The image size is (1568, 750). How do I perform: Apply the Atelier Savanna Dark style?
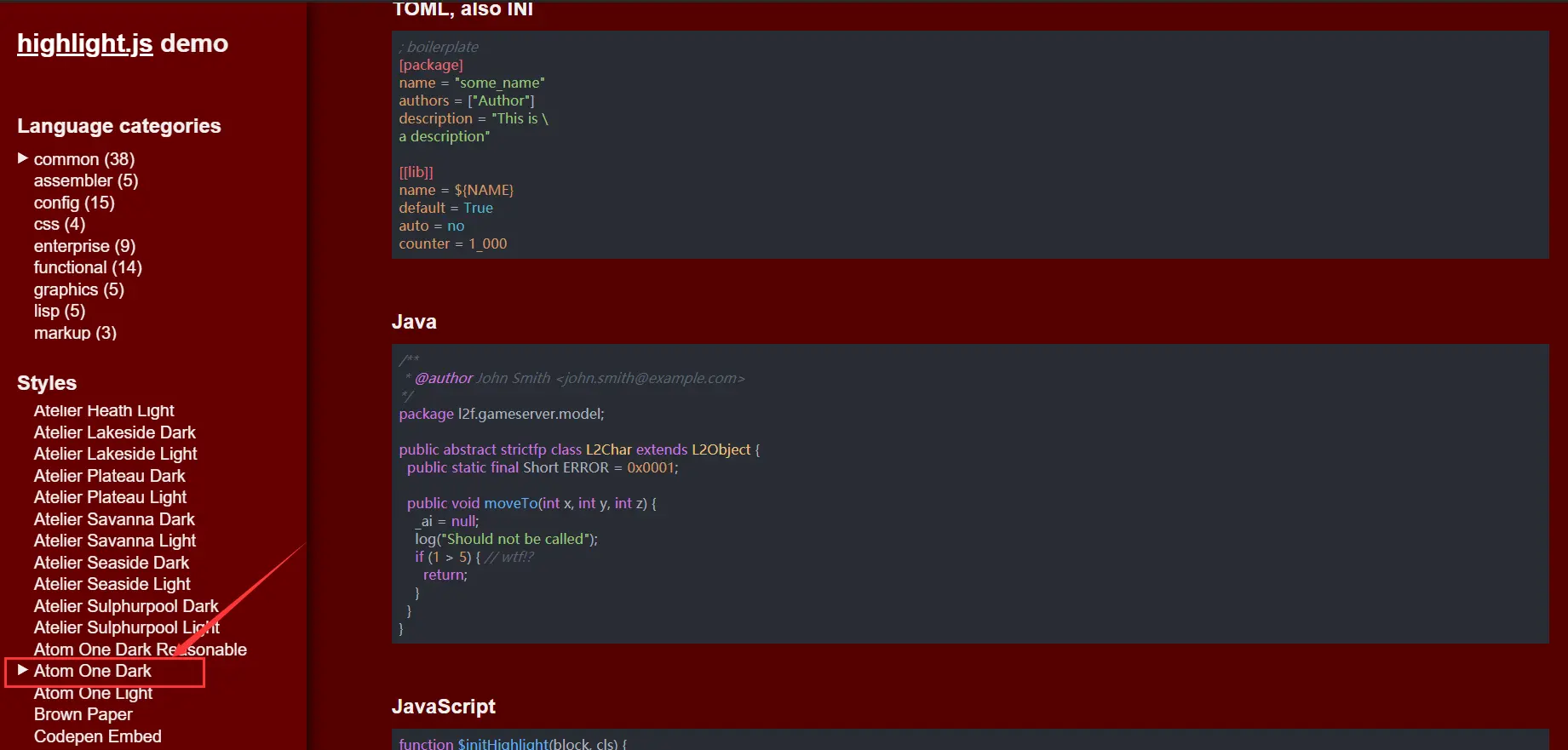114,519
